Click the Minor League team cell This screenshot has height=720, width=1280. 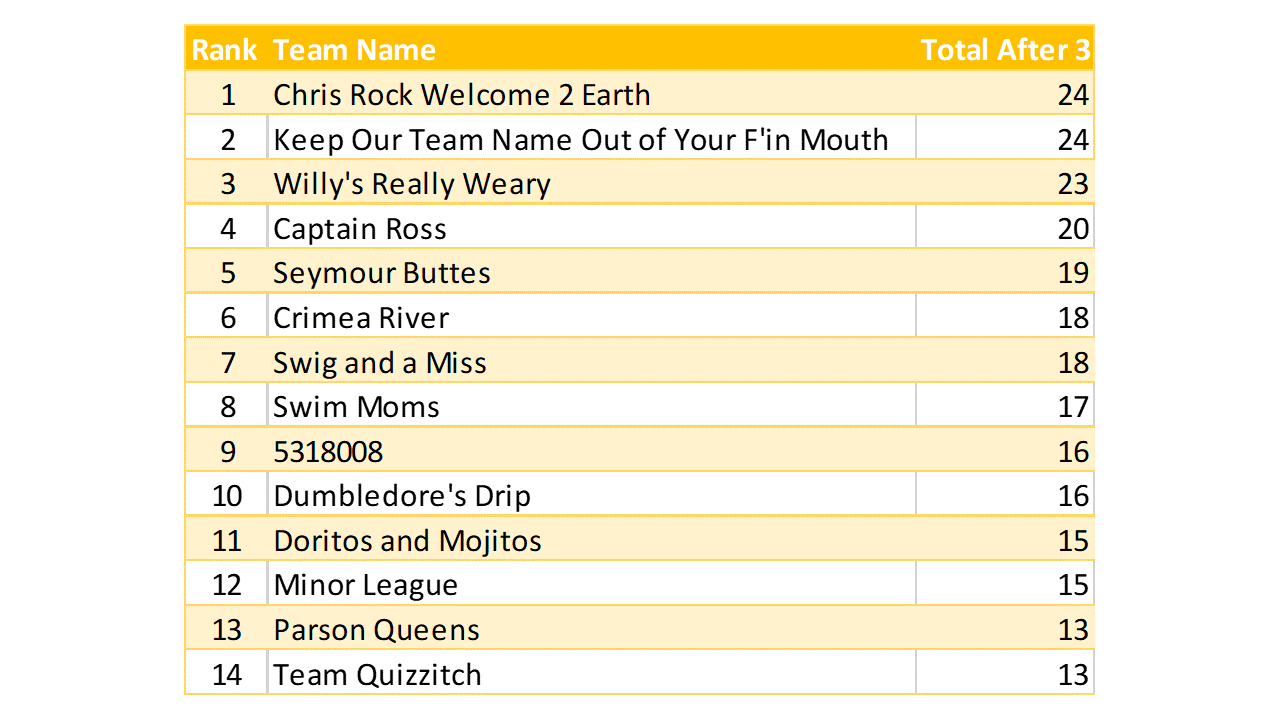[x=366, y=585]
